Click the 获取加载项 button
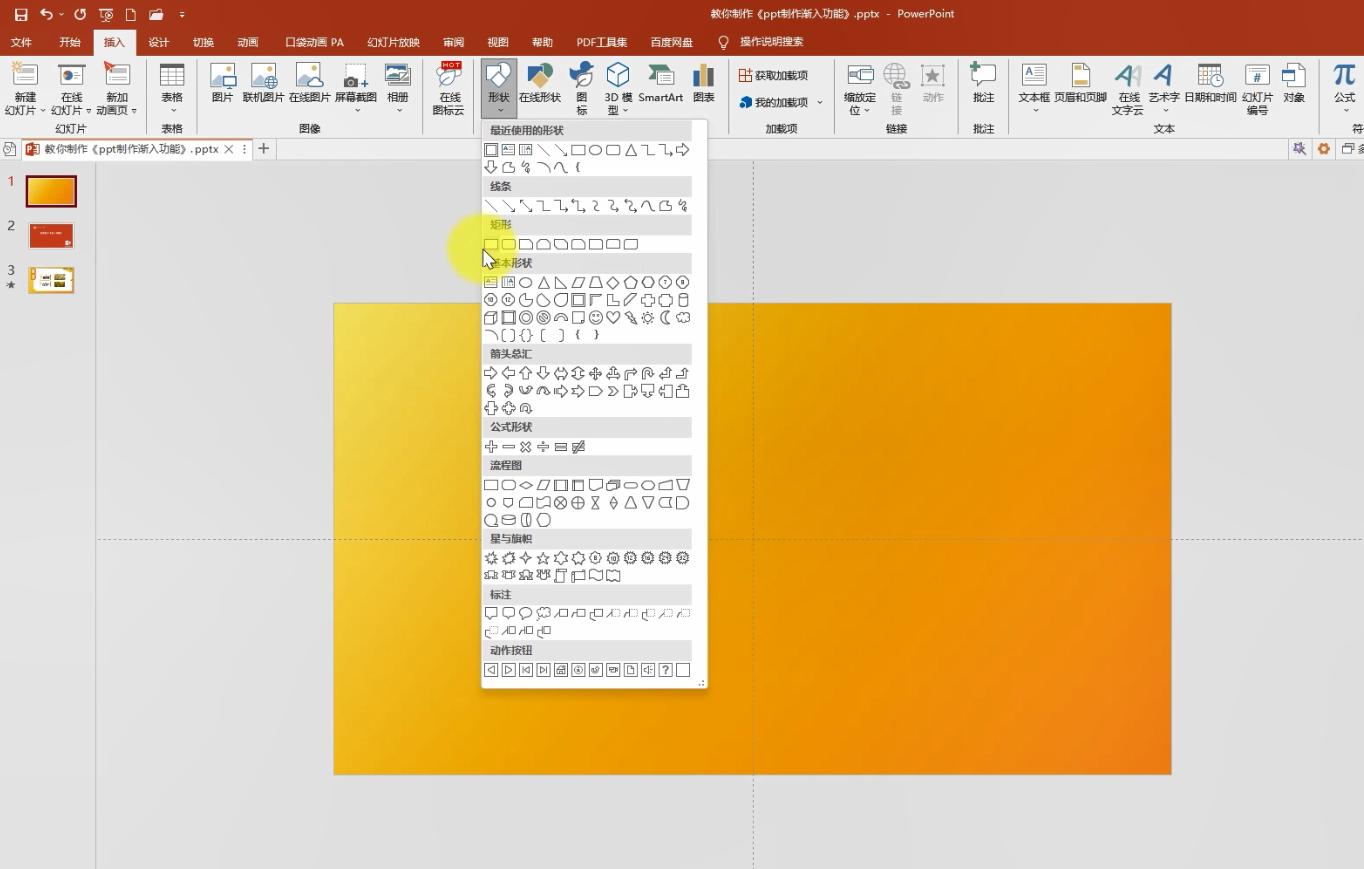This screenshot has height=869, width=1364. (x=773, y=75)
